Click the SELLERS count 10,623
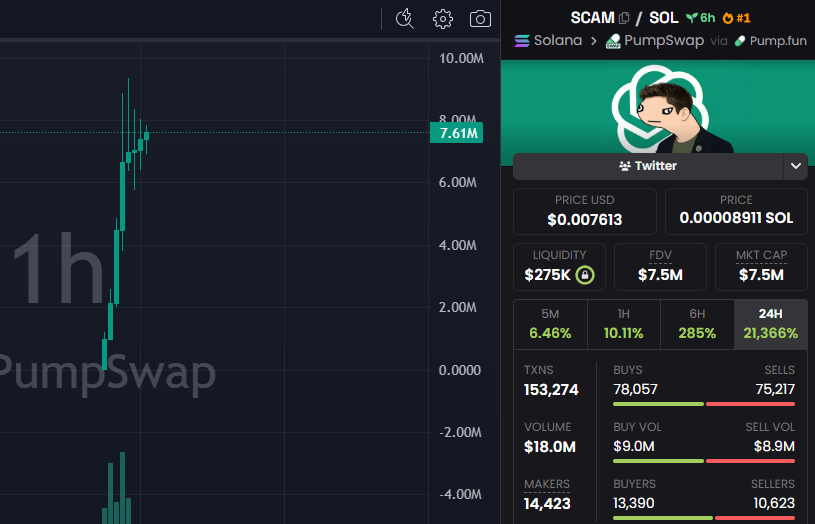This screenshot has width=815, height=524. click(774, 503)
